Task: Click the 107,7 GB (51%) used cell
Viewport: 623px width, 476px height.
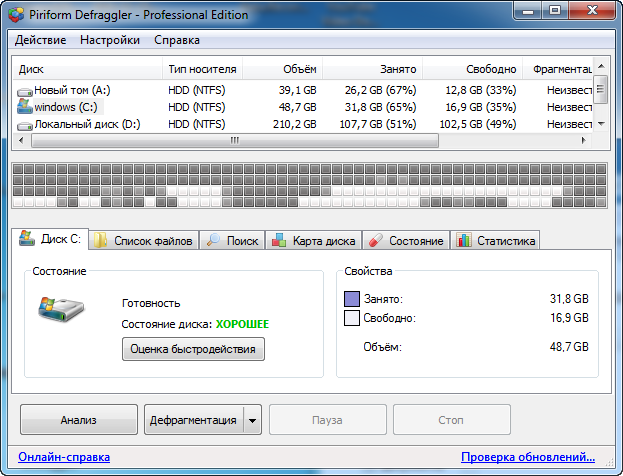Action: [x=378, y=124]
